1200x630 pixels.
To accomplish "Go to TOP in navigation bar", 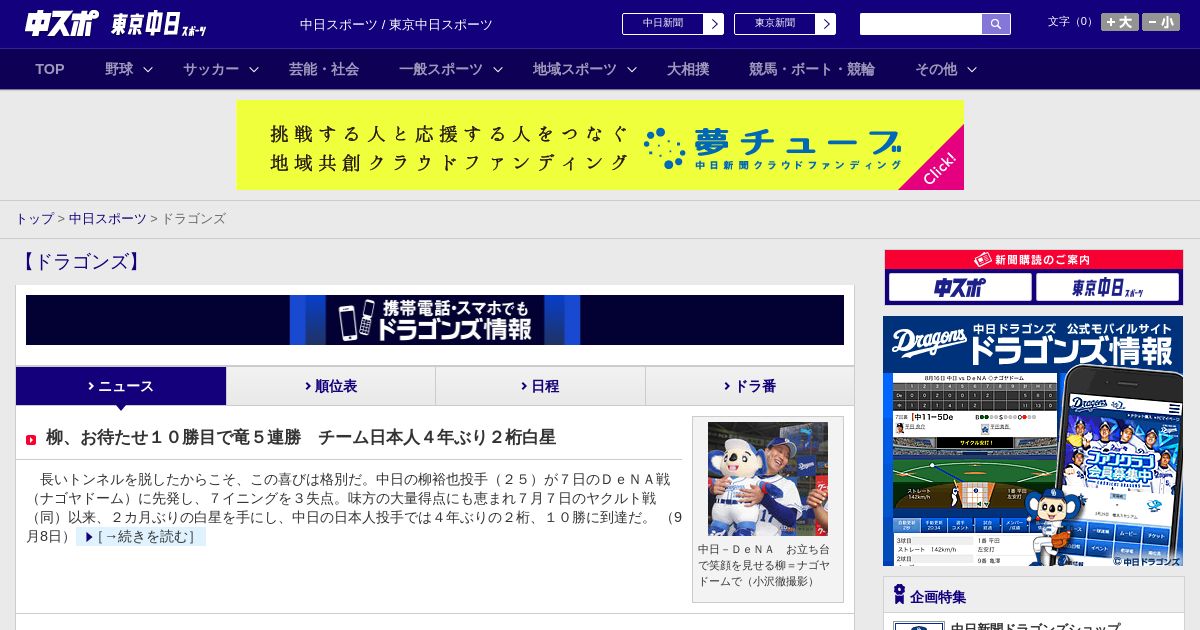I will click(x=50, y=69).
